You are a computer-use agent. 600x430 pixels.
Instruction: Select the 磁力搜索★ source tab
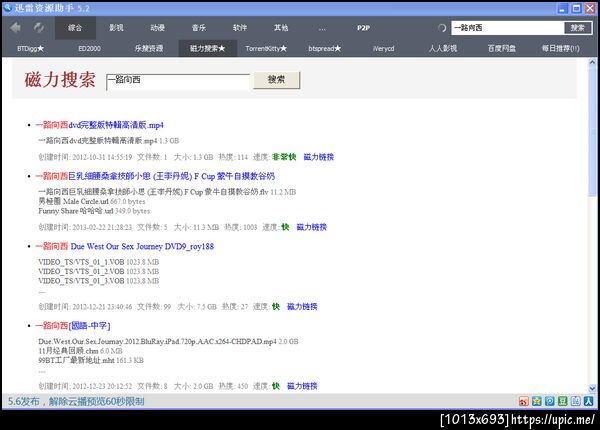click(208, 49)
